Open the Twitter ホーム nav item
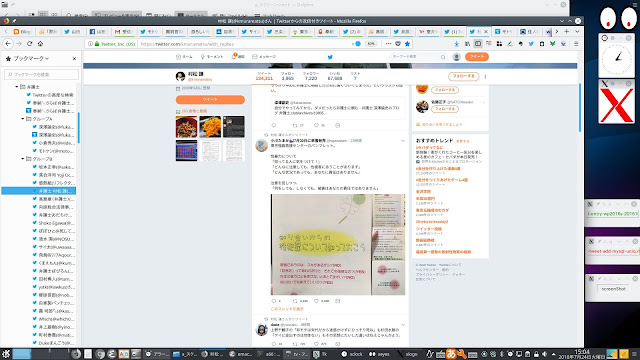This screenshot has height=360, width=640. click(184, 57)
